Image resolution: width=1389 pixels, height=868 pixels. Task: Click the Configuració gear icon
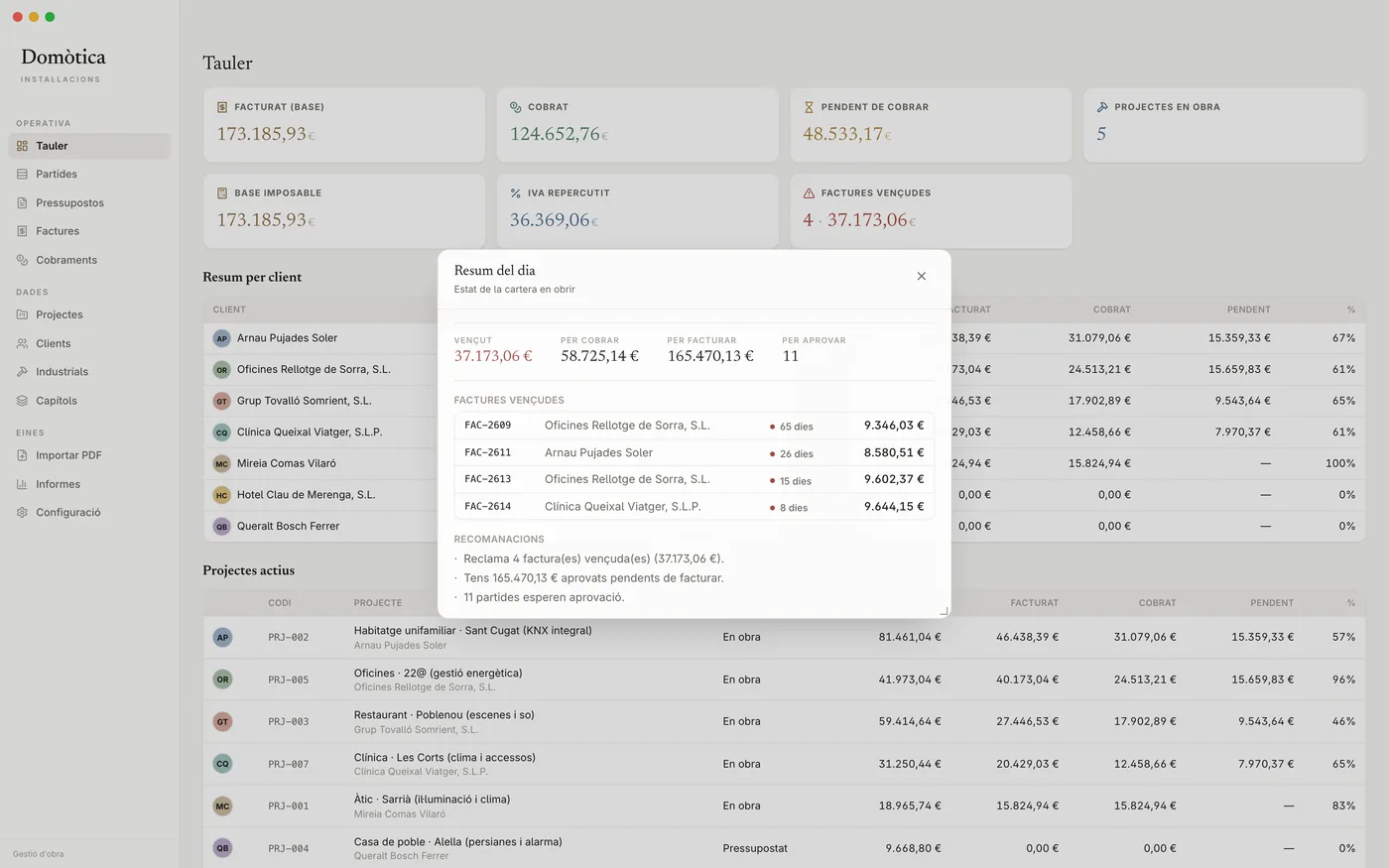tap(22, 513)
